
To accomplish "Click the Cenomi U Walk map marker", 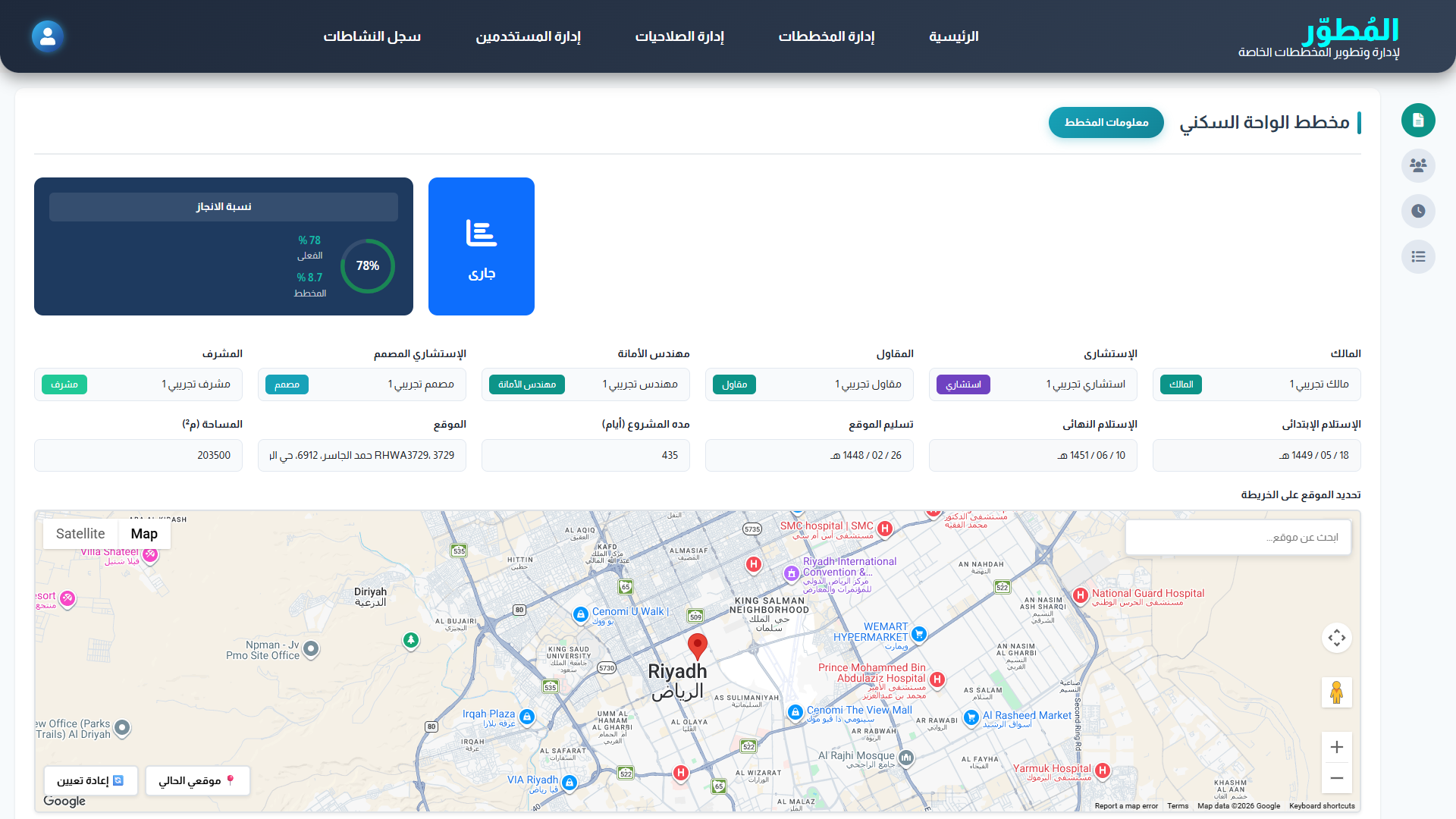I will (581, 614).
